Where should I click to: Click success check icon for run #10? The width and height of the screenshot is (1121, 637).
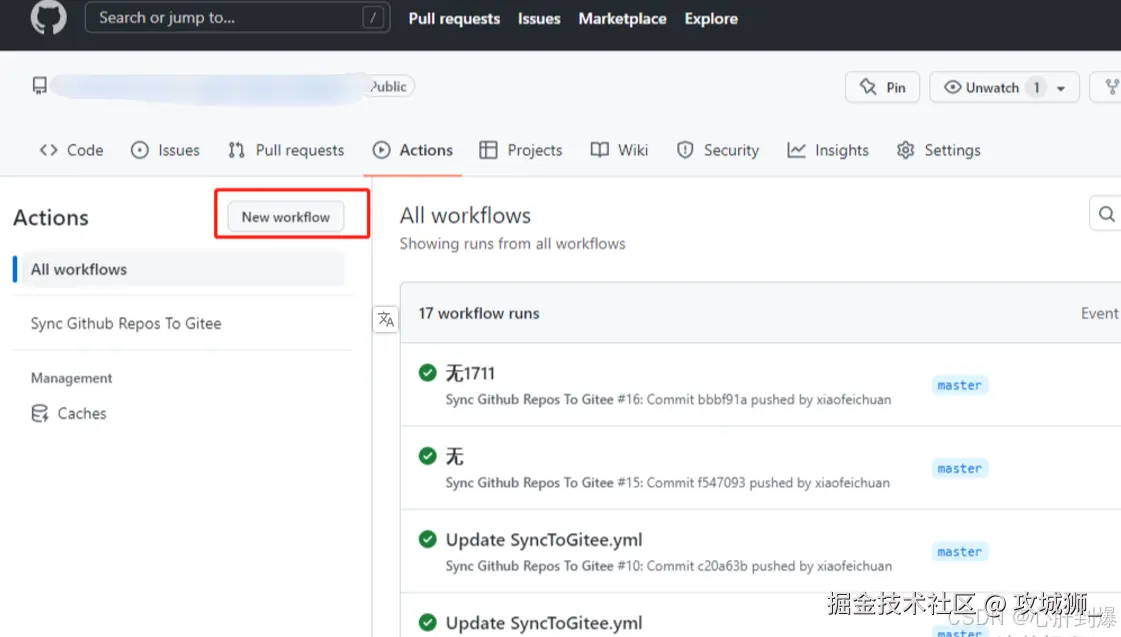(428, 539)
